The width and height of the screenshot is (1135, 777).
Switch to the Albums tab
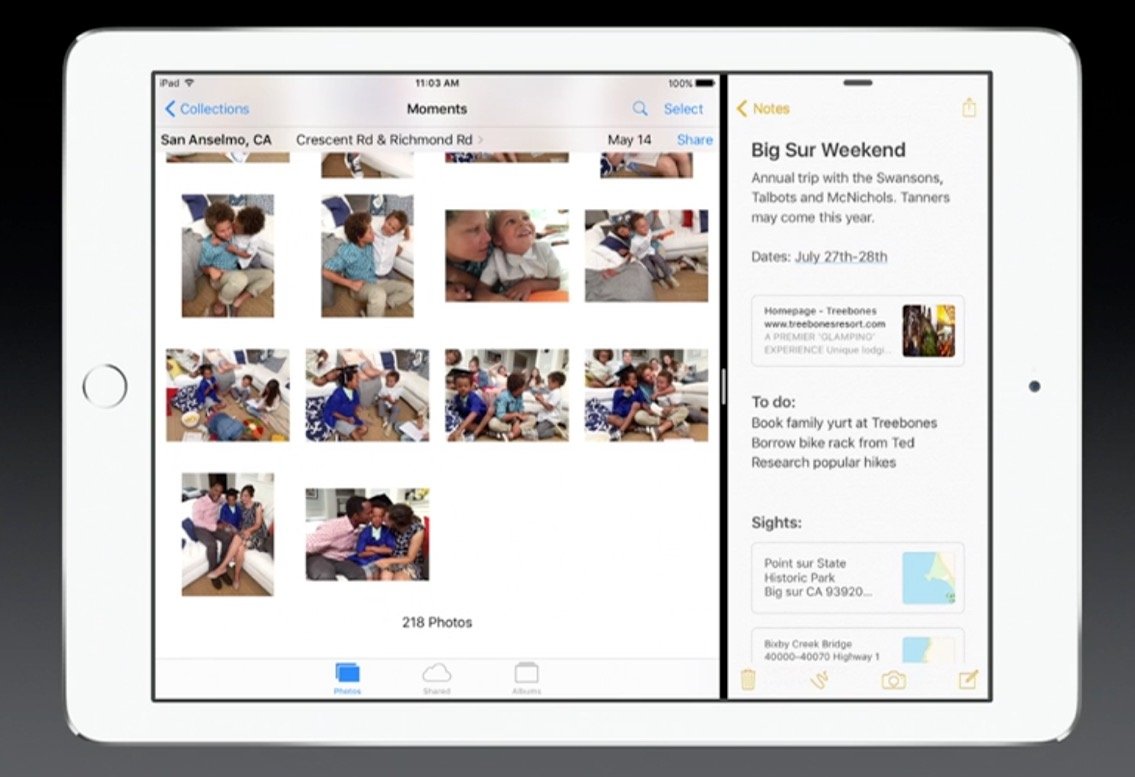click(526, 679)
